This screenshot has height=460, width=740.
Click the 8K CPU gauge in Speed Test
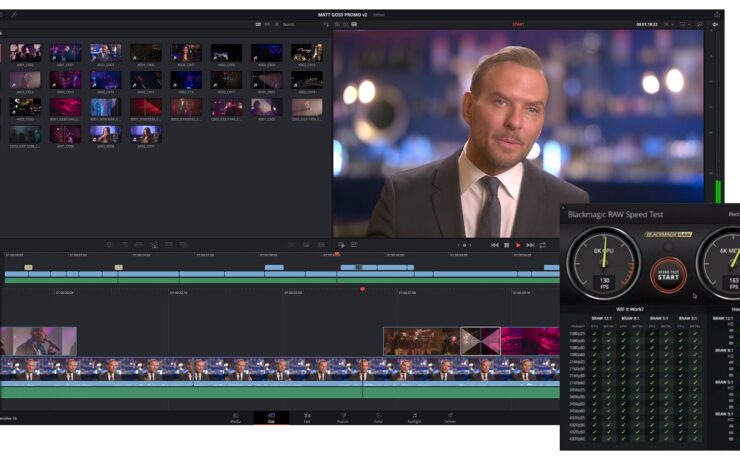(x=604, y=263)
